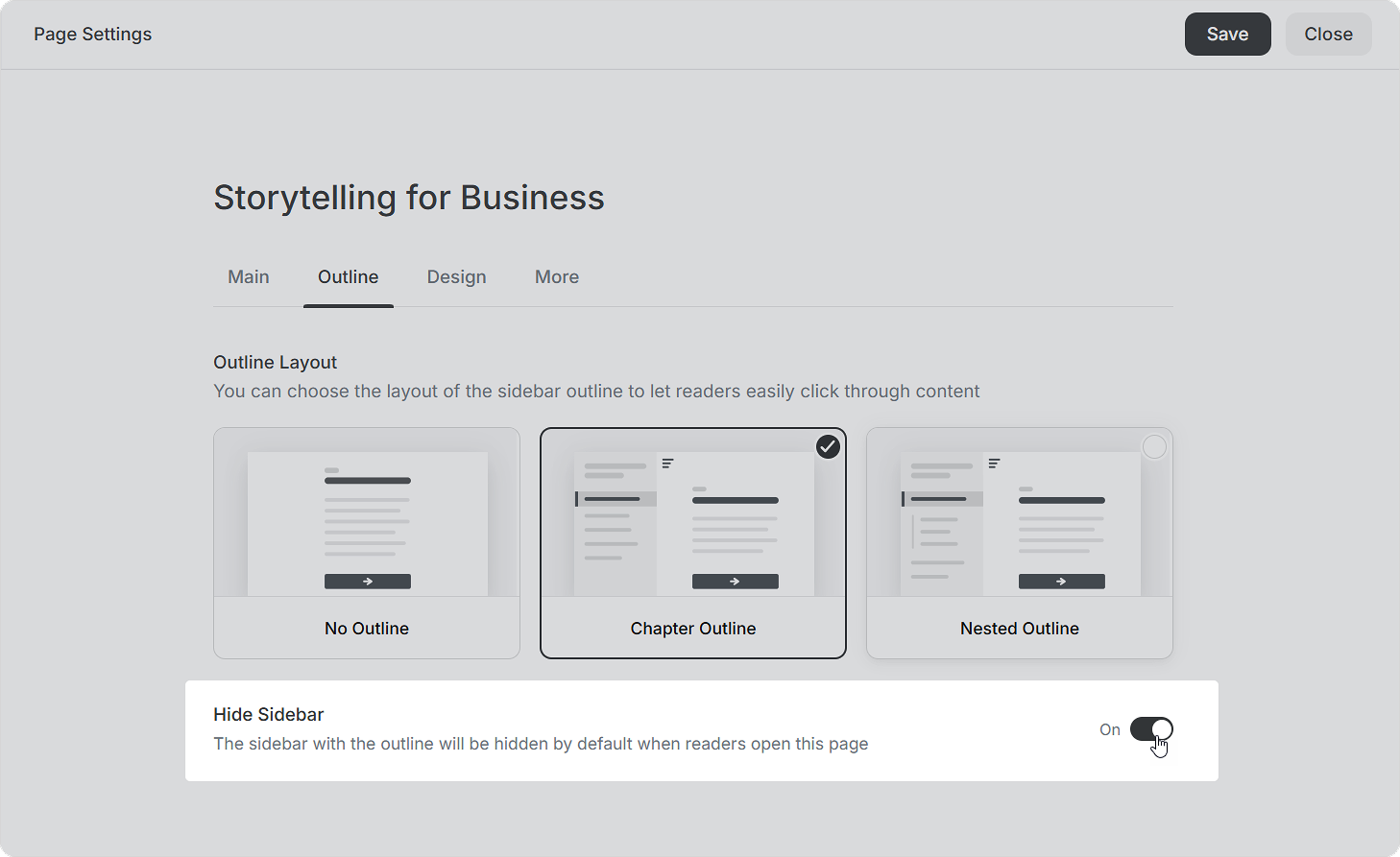Click the 'Storytelling for Business' title
The image size is (1400, 857).
pos(409,198)
